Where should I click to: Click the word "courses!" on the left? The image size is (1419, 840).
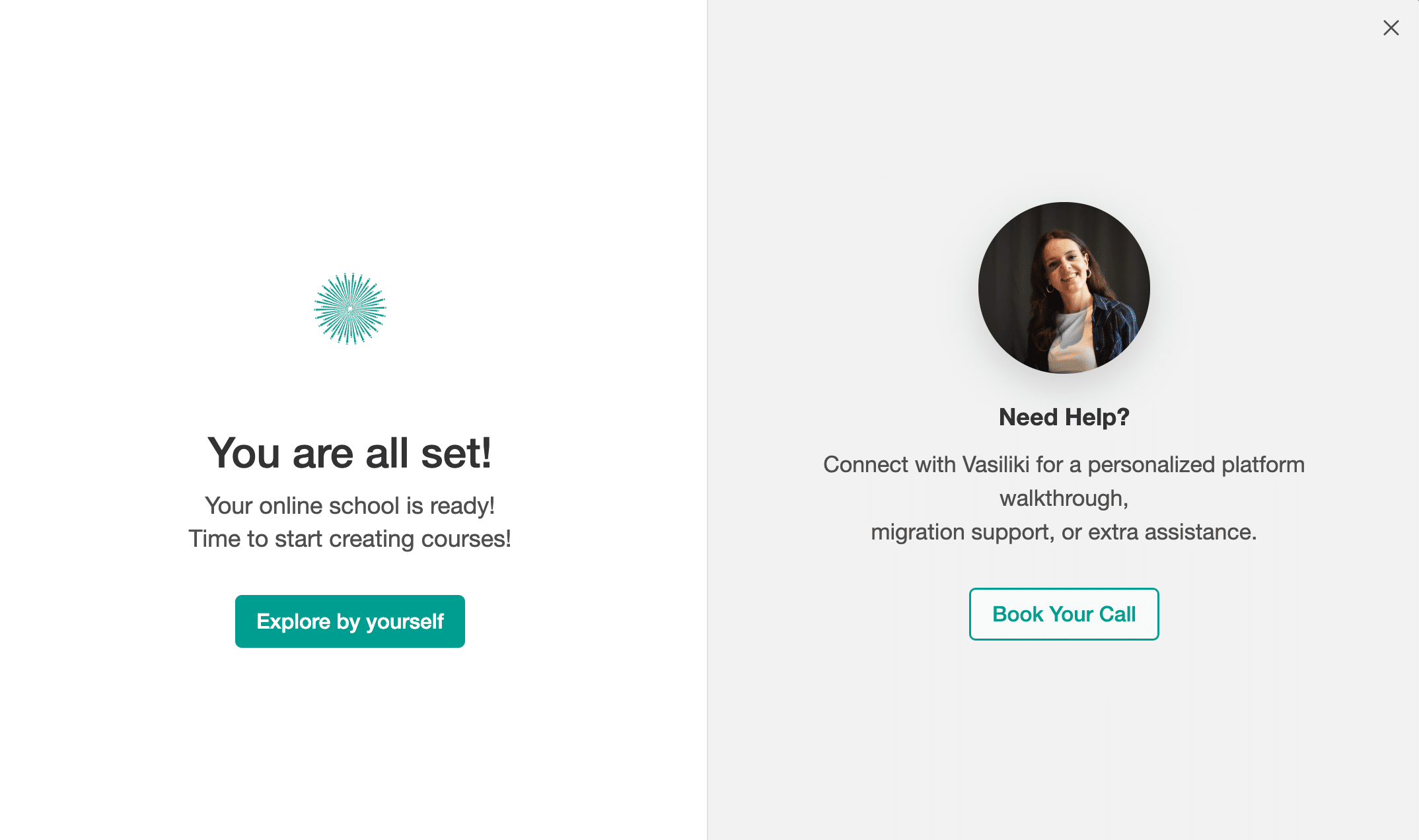[x=466, y=539]
